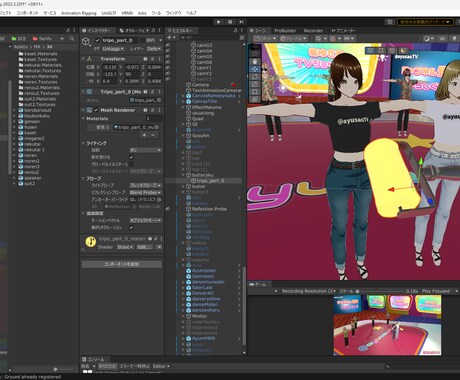Open the Untagged tag dropdown
460x380 pixels.
(x=113, y=49)
